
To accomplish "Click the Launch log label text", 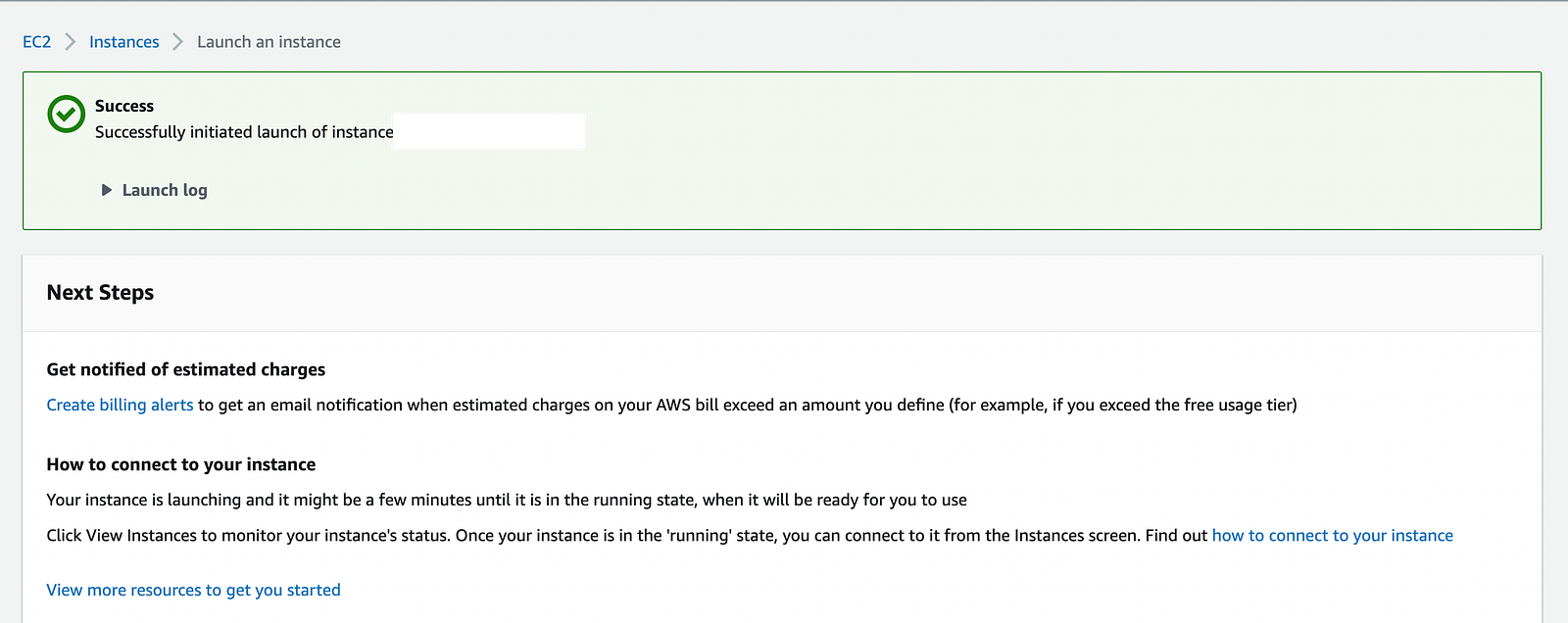I will pyautogui.click(x=165, y=190).
